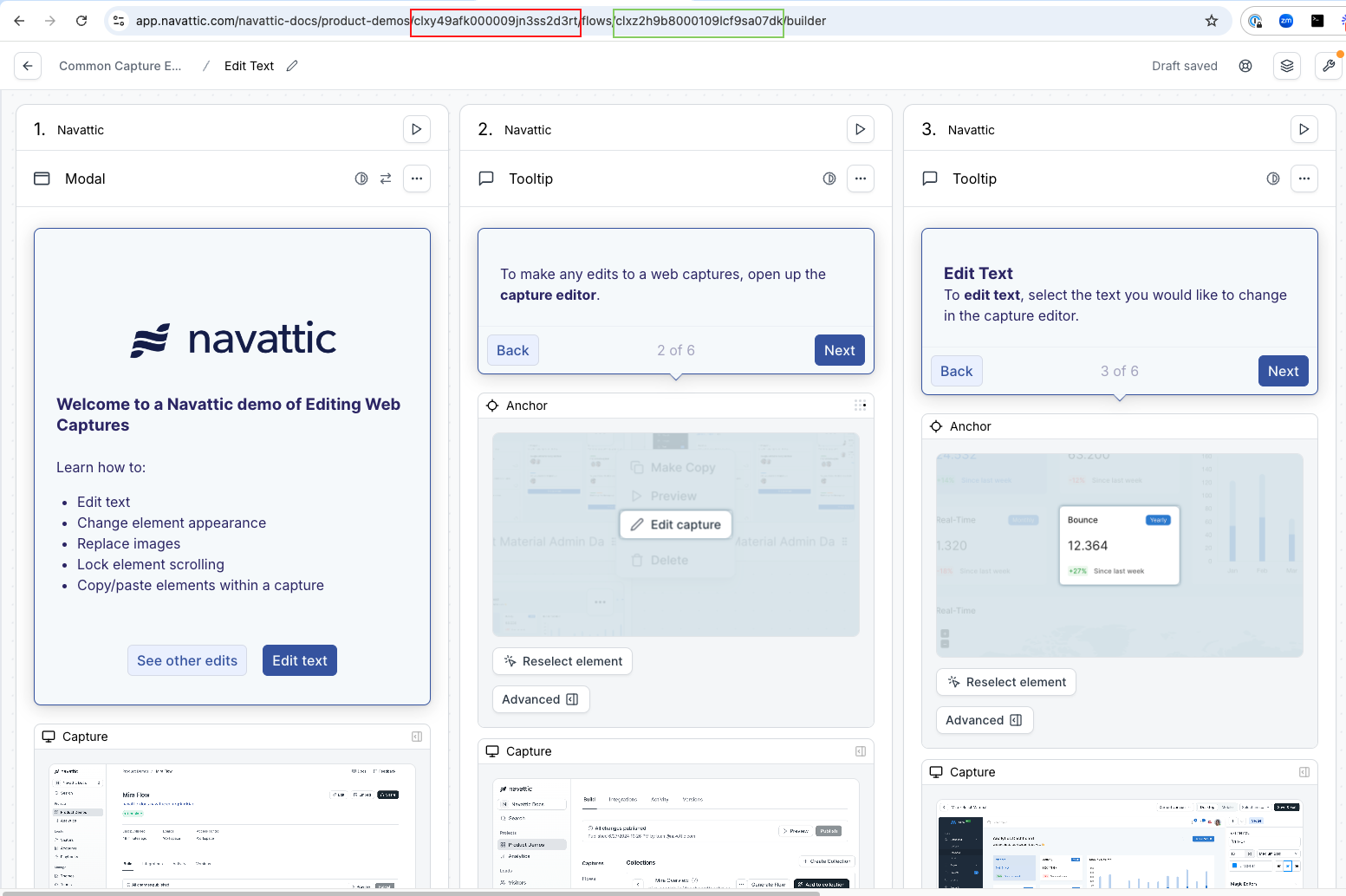This screenshot has height=896, width=1346.
Task: Toggle theme icon on the Modal step
Action: click(361, 179)
